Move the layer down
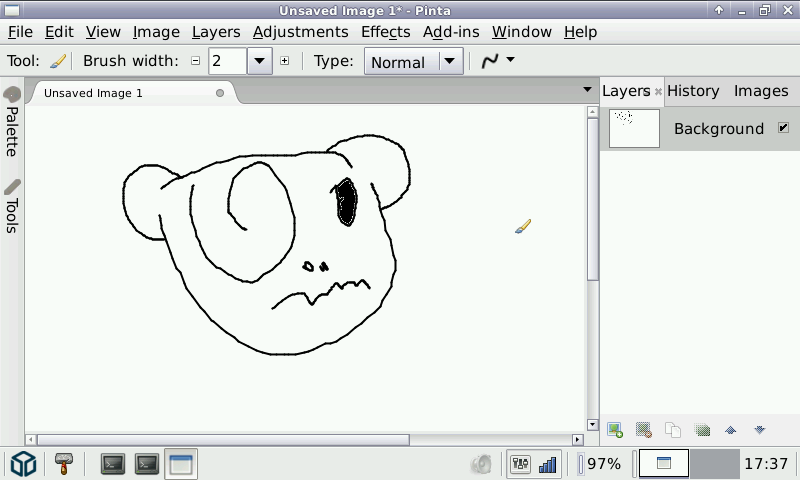Screen dimensions: 800x480 [x=760, y=430]
